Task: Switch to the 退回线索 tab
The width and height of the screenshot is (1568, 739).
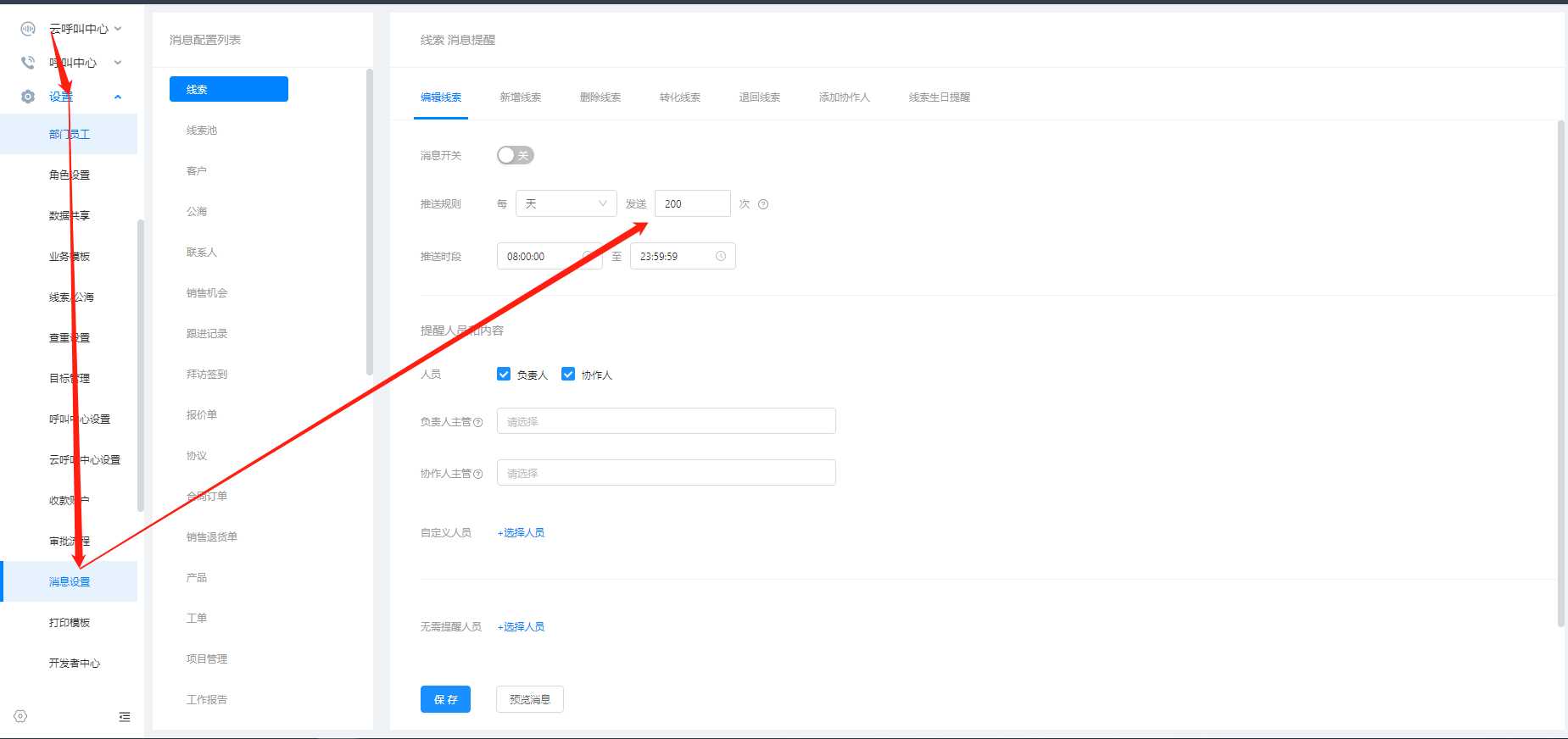Action: coord(760,97)
